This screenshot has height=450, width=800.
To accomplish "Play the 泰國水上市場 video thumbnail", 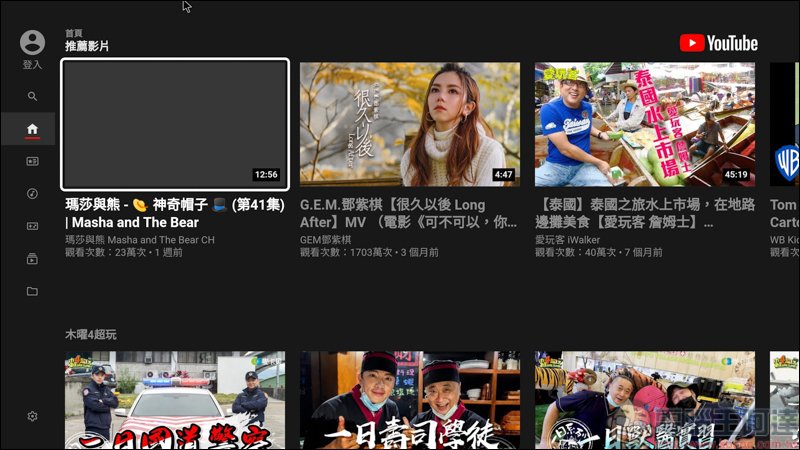I will pos(645,124).
